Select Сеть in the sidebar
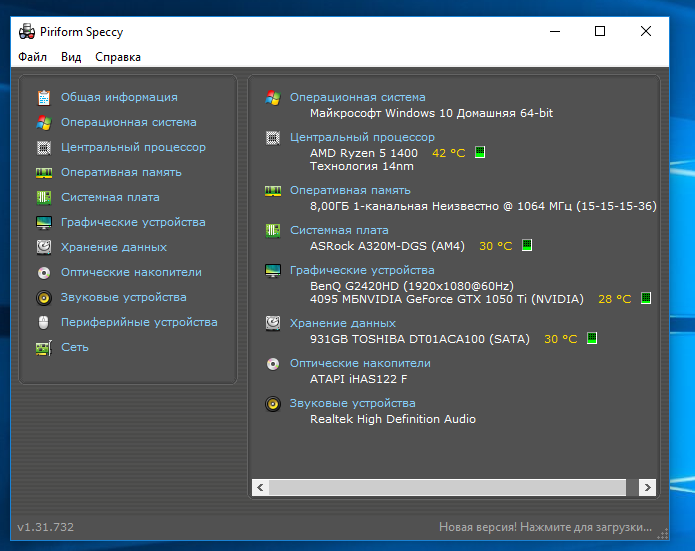Screen dimensions: 695x551 75,347
